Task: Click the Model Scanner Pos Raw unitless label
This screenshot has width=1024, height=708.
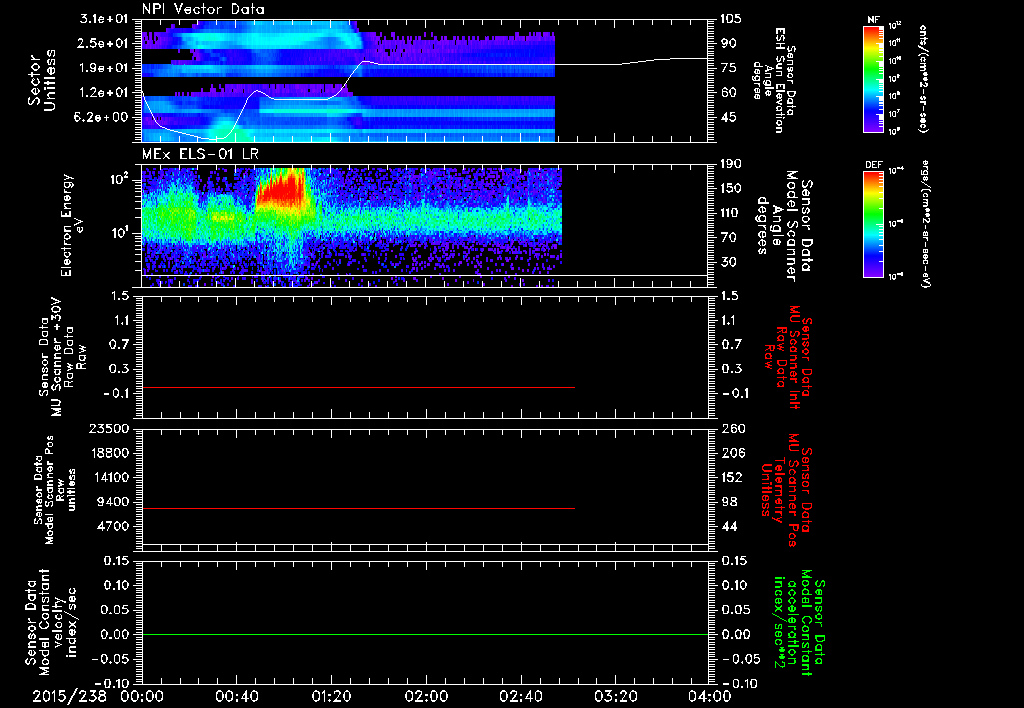Action: 55,490
